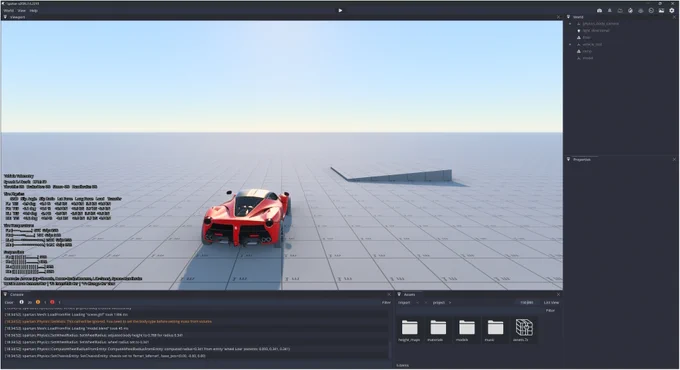Close the Viewport panel
The height and width of the screenshot is (370, 680).
pos(558,17)
